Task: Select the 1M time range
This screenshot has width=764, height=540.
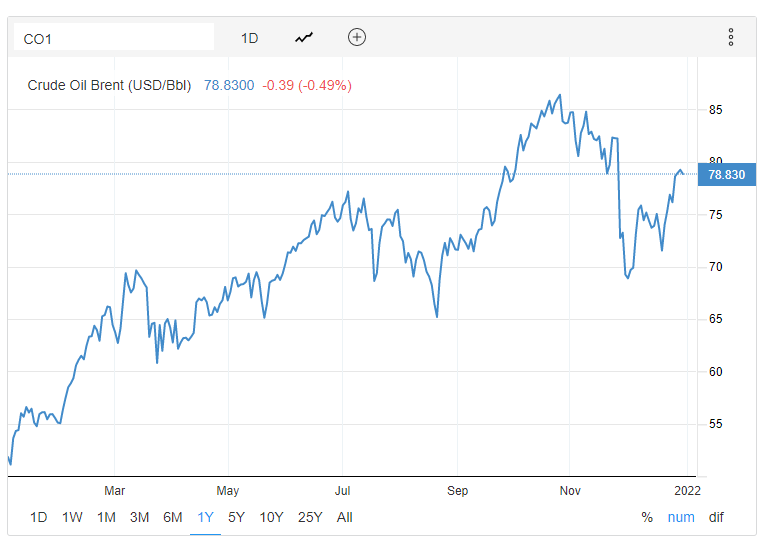Action: coord(106,517)
